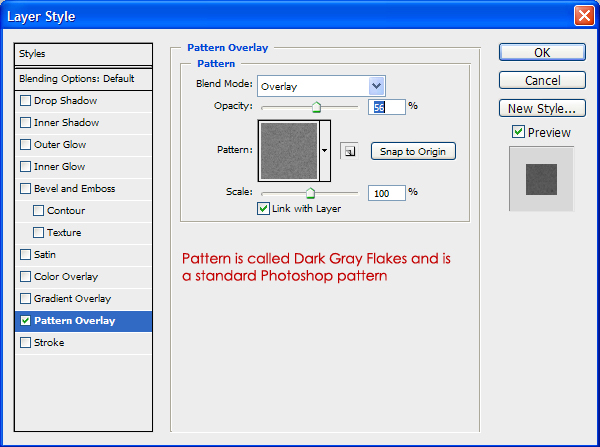Enable the Stroke checkbox

25,343
